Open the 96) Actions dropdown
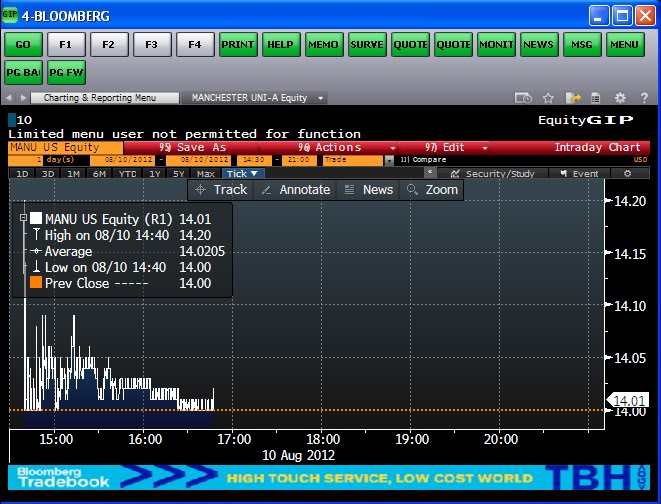This screenshot has height=504, width=661. 329,147
